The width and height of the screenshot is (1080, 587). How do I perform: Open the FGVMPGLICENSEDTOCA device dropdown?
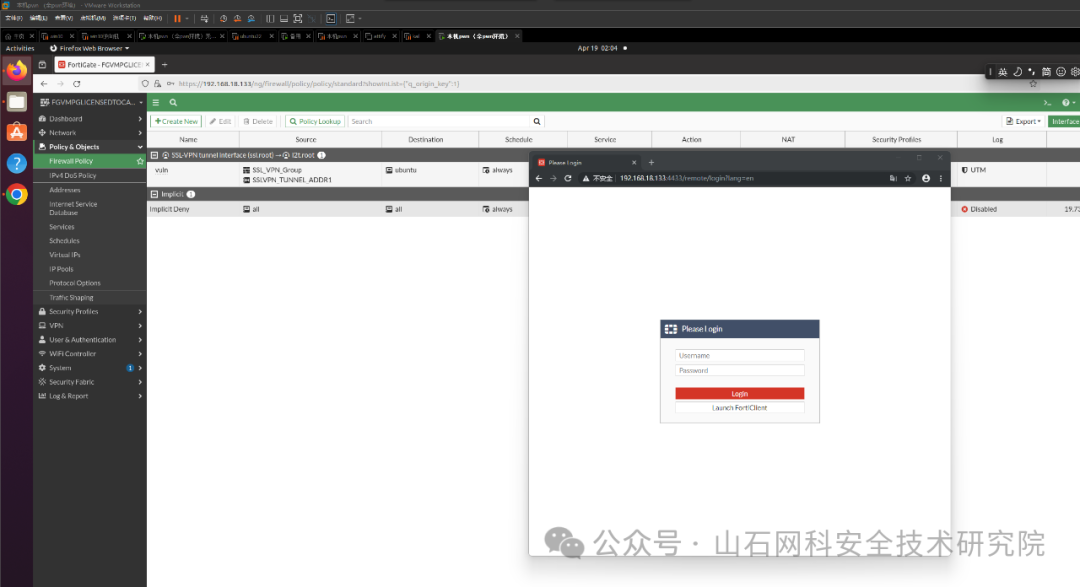[x=90, y=102]
